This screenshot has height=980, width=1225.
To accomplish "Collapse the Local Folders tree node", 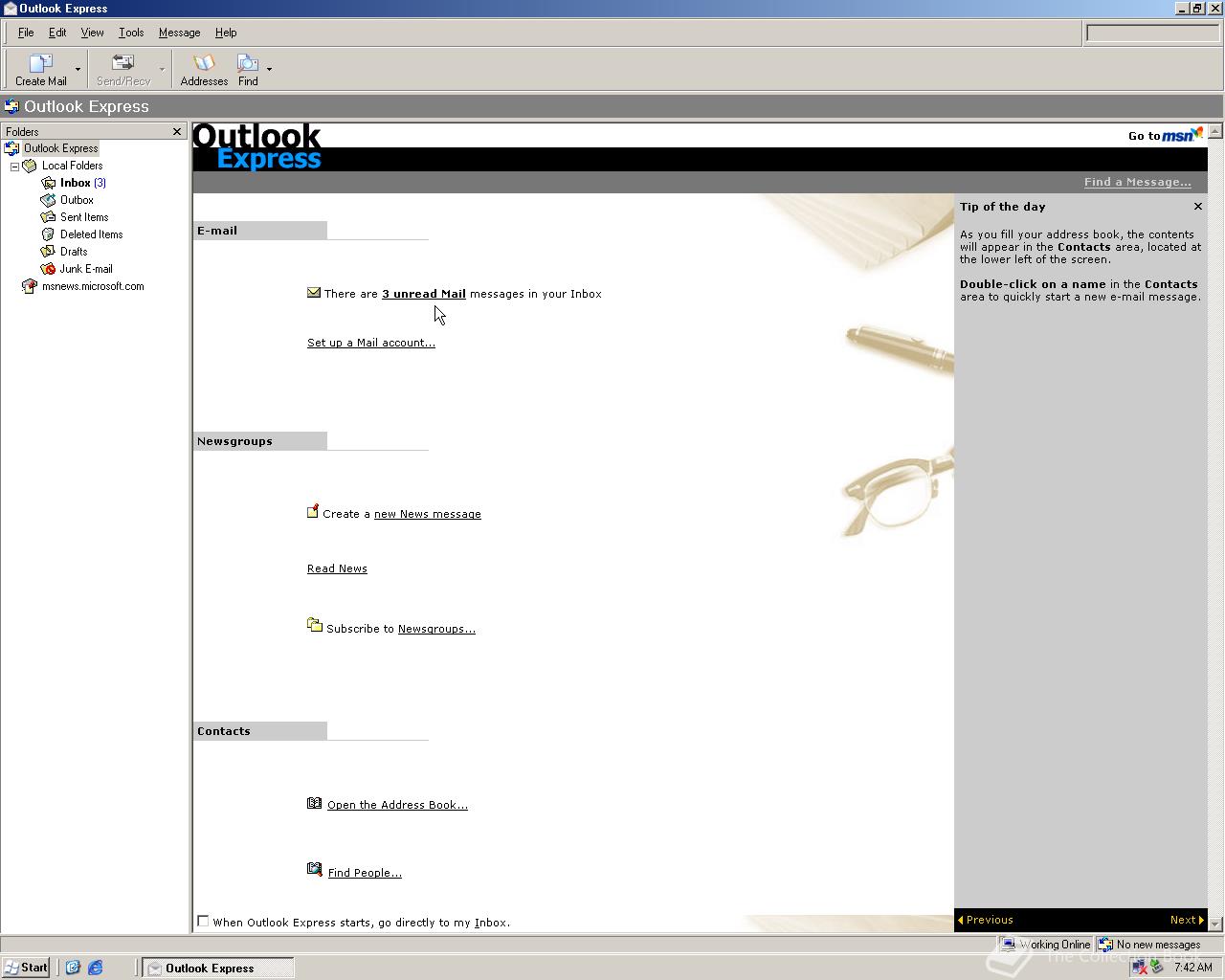I will pyautogui.click(x=14, y=167).
